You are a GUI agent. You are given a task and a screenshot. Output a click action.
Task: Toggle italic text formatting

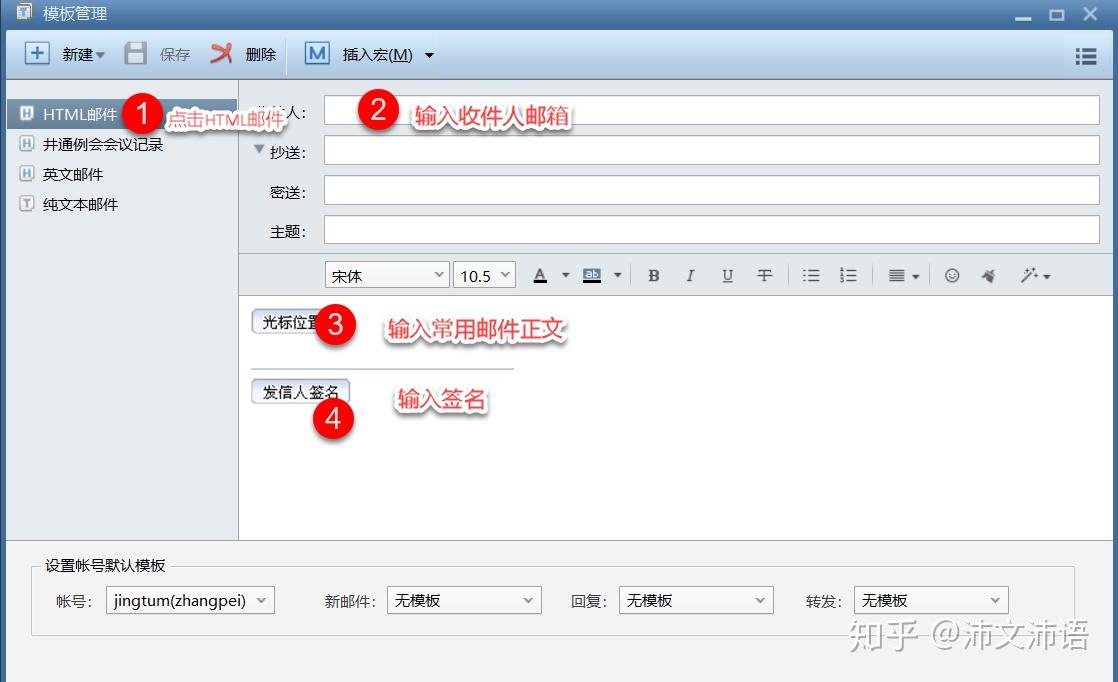coord(690,274)
